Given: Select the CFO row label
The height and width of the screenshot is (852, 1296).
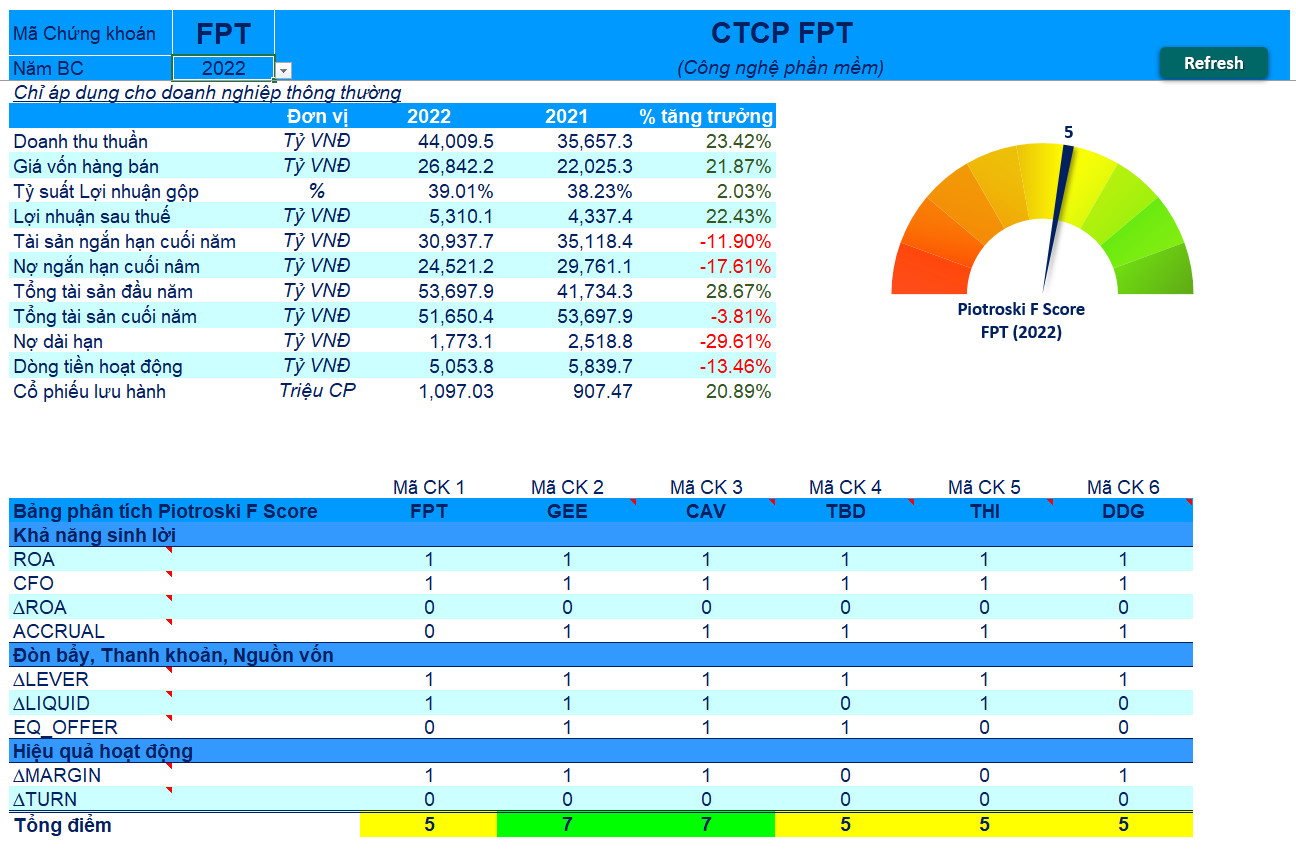Looking at the screenshot, I should 34,584.
